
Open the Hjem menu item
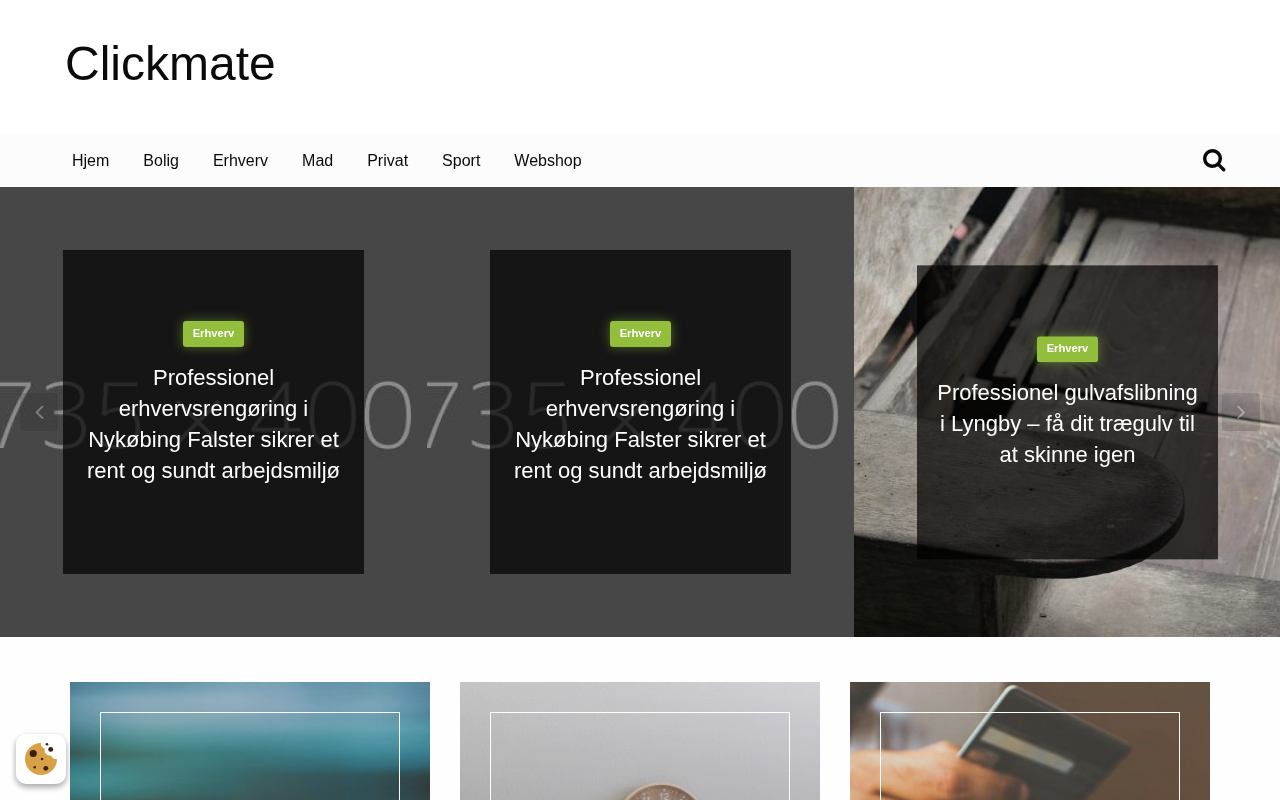tap(90, 161)
